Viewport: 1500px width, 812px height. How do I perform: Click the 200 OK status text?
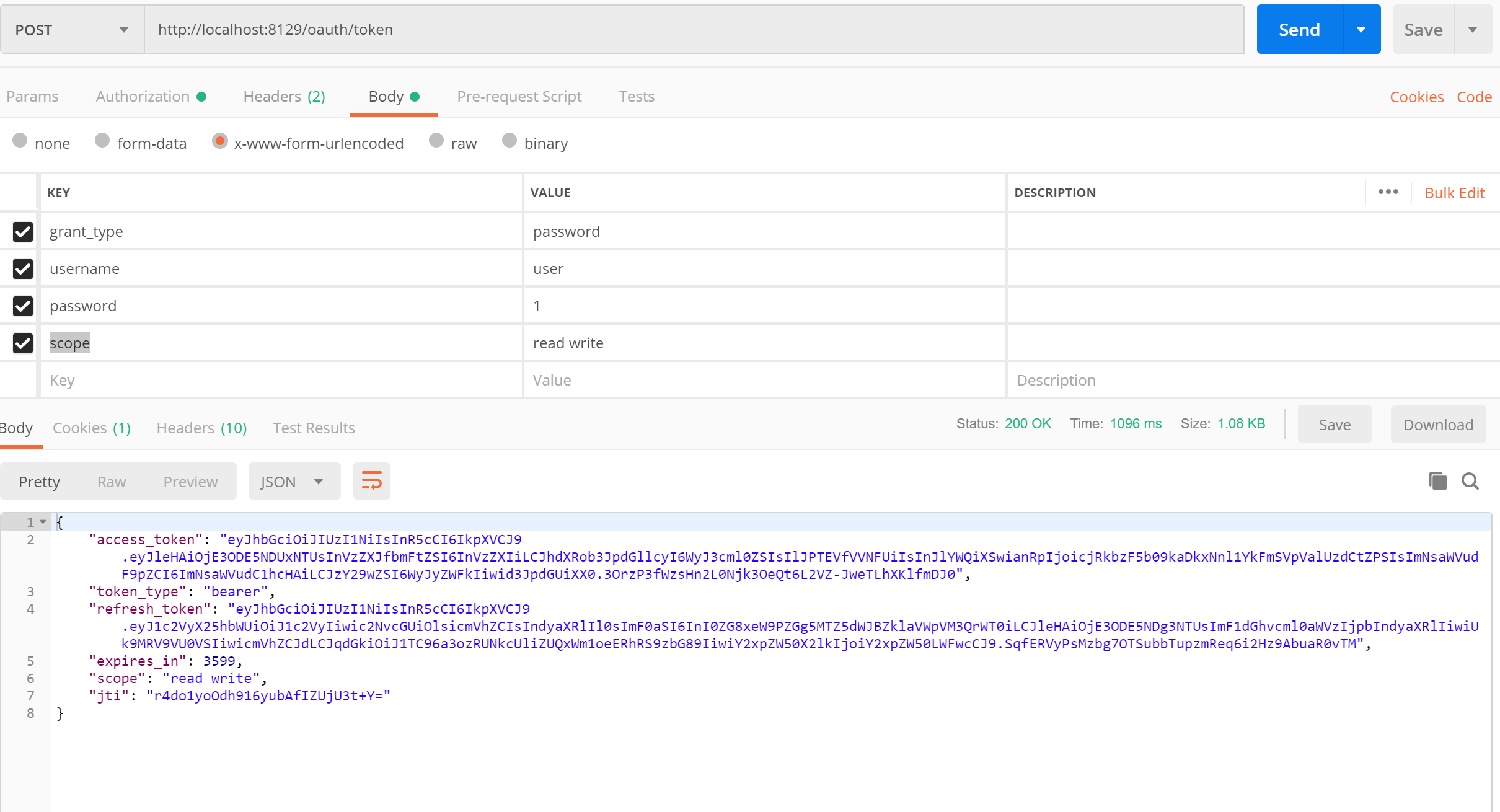(1028, 424)
